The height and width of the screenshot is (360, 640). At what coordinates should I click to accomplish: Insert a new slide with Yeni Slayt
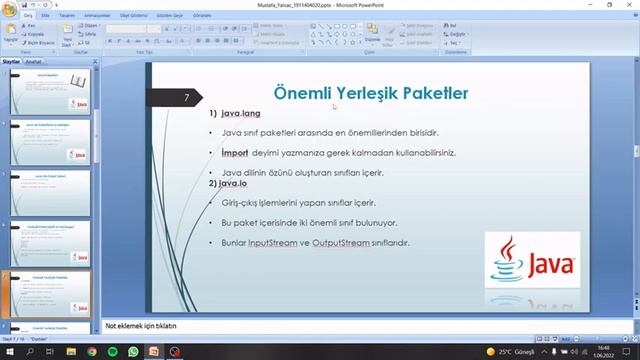point(67,35)
